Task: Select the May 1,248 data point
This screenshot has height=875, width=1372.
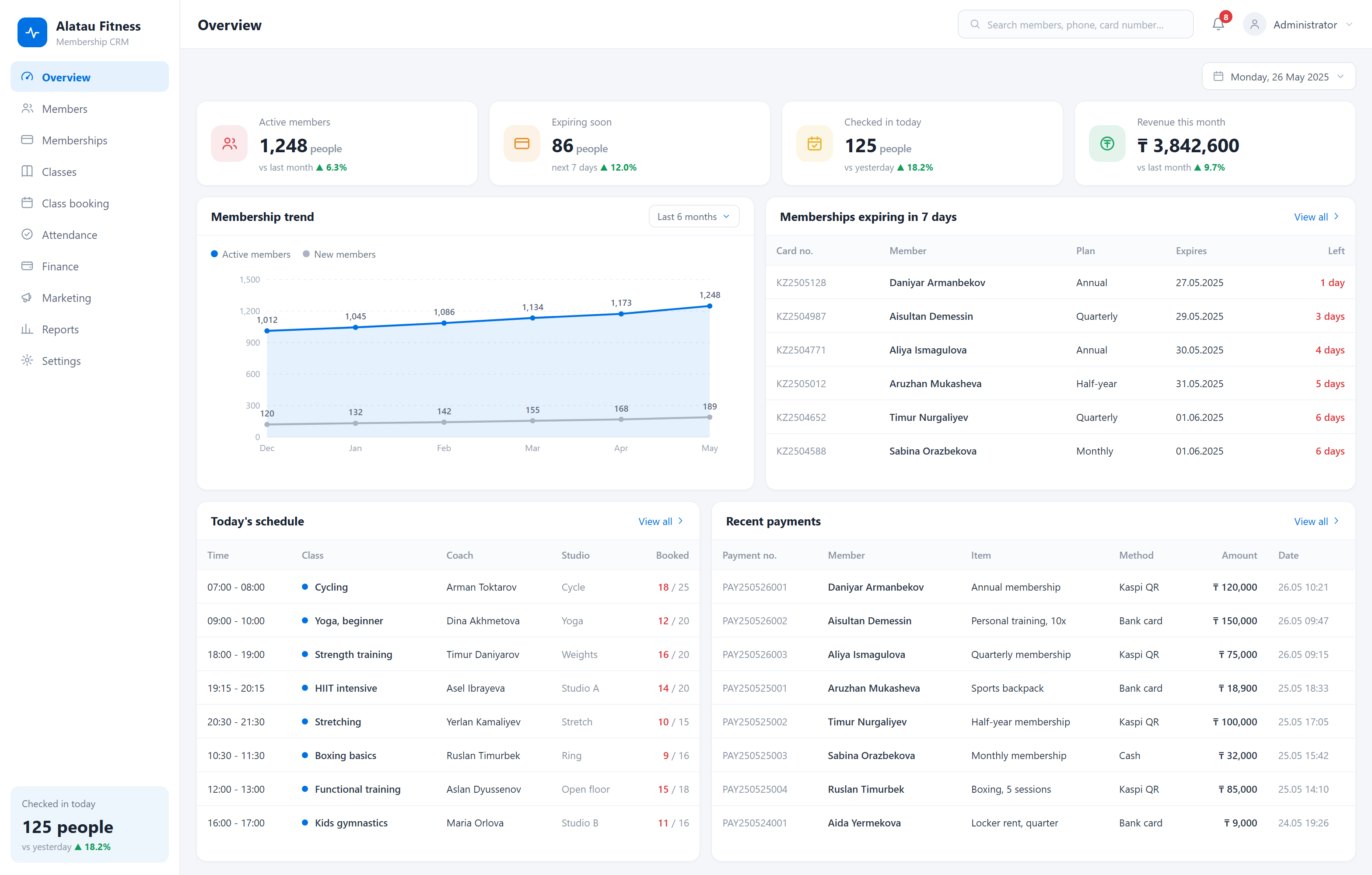Action: pyautogui.click(x=709, y=306)
